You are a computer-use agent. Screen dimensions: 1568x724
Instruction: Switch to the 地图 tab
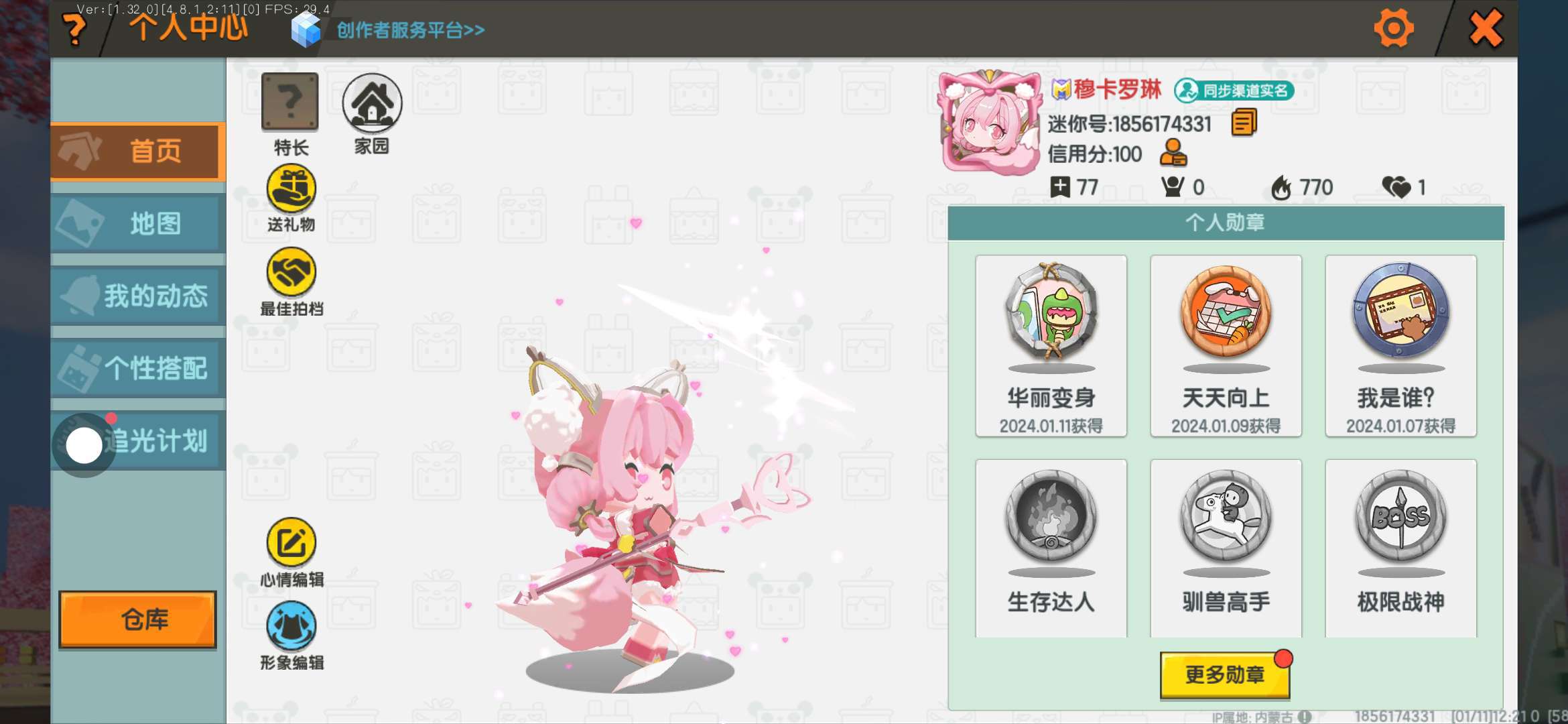click(x=137, y=223)
